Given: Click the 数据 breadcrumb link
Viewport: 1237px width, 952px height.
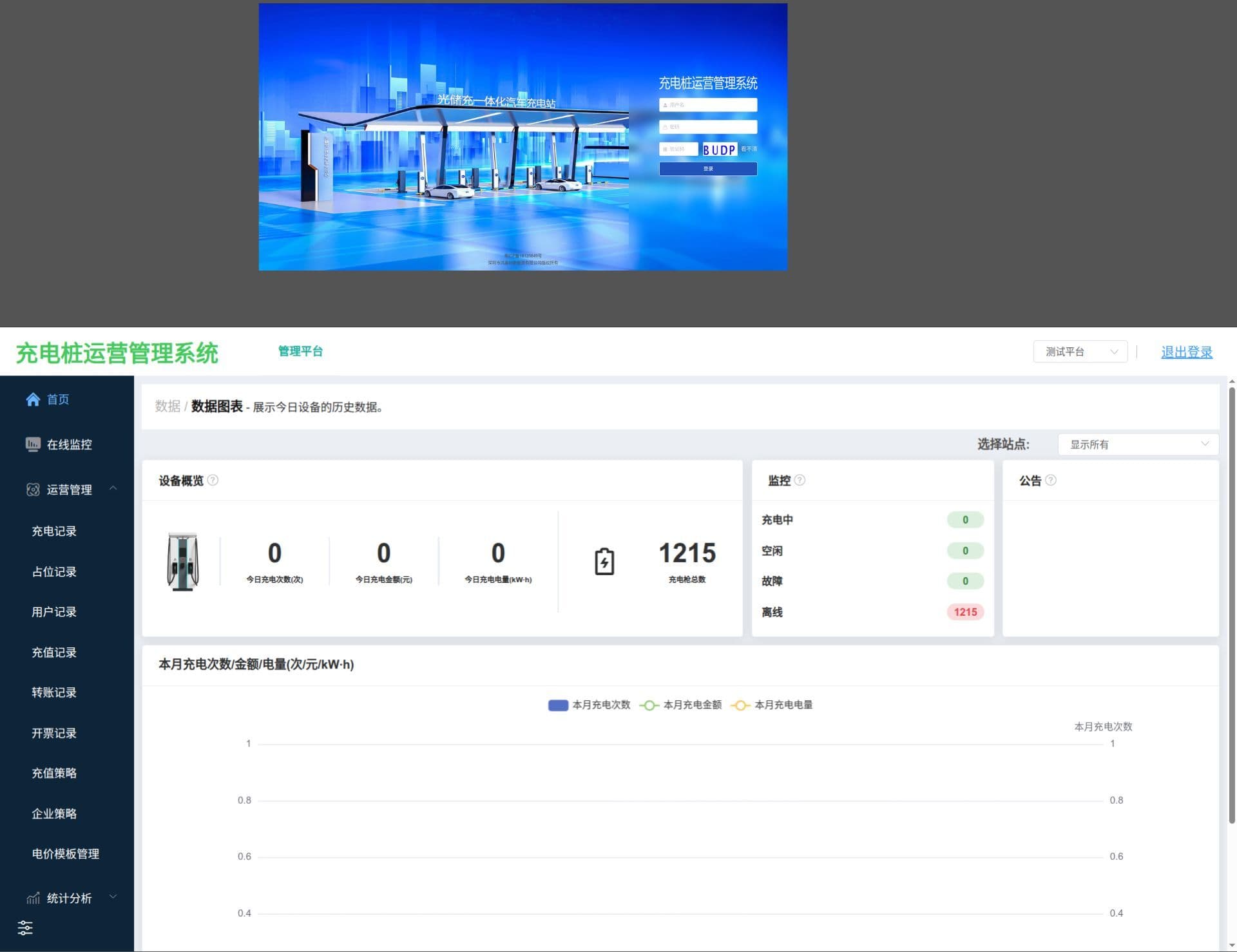Looking at the screenshot, I should 168,406.
